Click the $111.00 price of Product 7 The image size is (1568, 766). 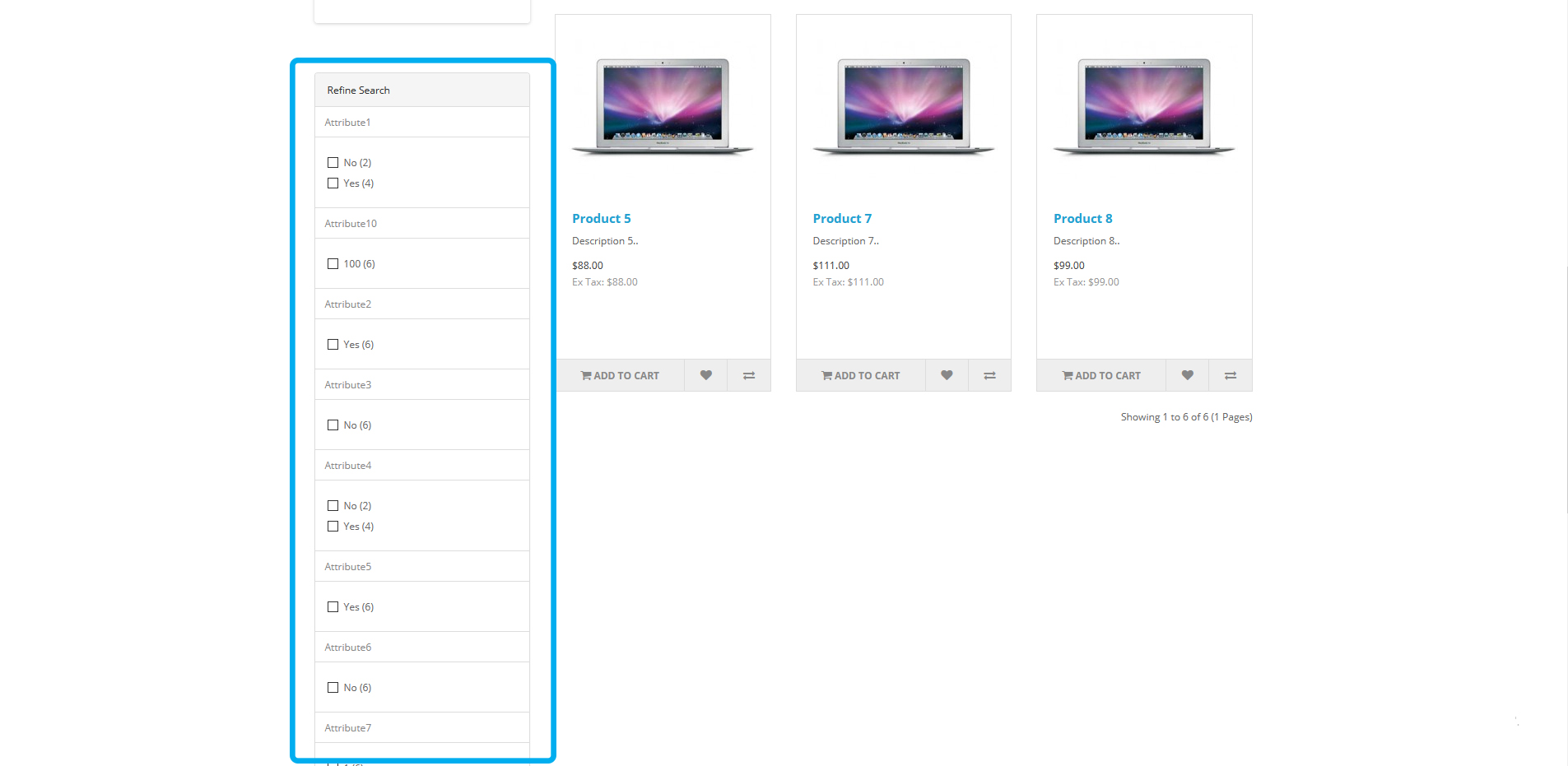tap(831, 266)
